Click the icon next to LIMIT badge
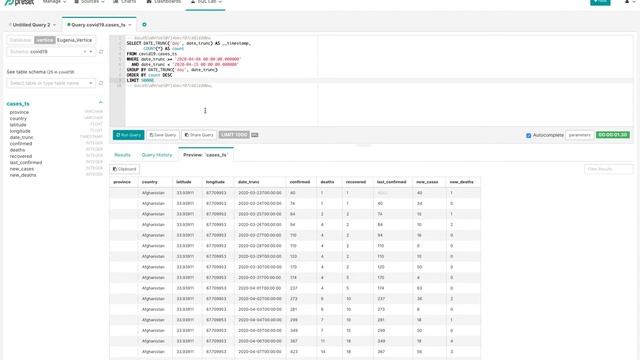The width and height of the screenshot is (640, 360). click(255, 135)
